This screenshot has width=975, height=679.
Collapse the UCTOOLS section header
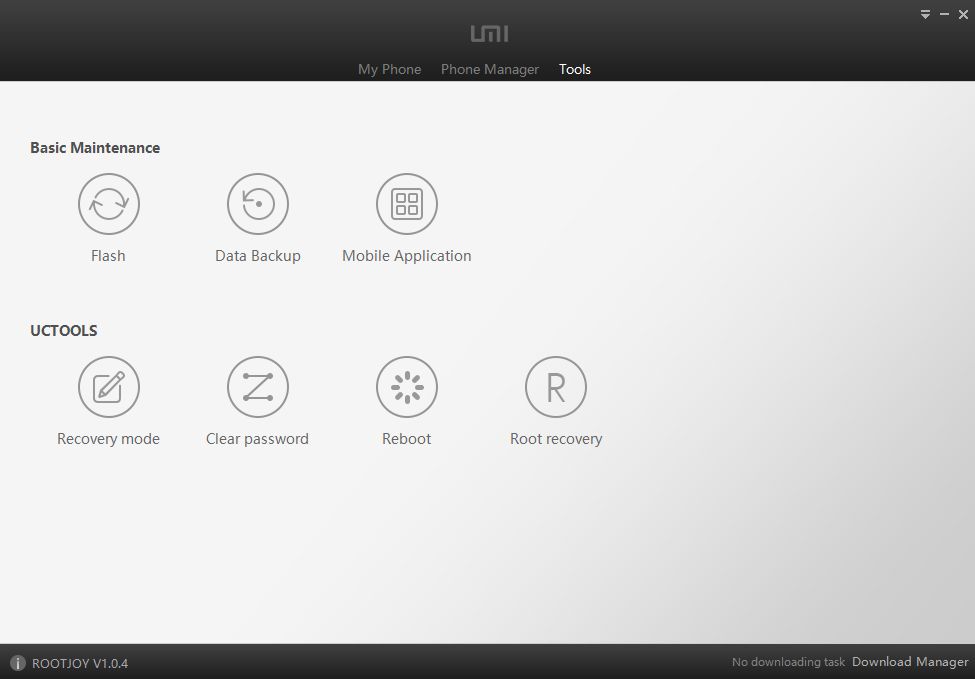tap(63, 330)
